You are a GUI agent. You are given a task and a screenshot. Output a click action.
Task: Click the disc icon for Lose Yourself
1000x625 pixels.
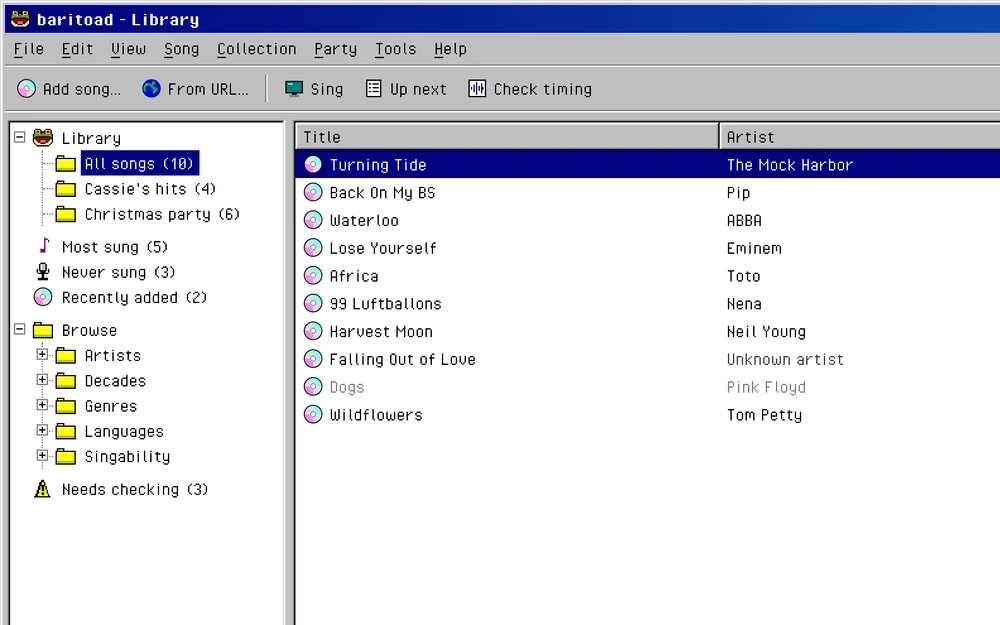[x=313, y=247]
